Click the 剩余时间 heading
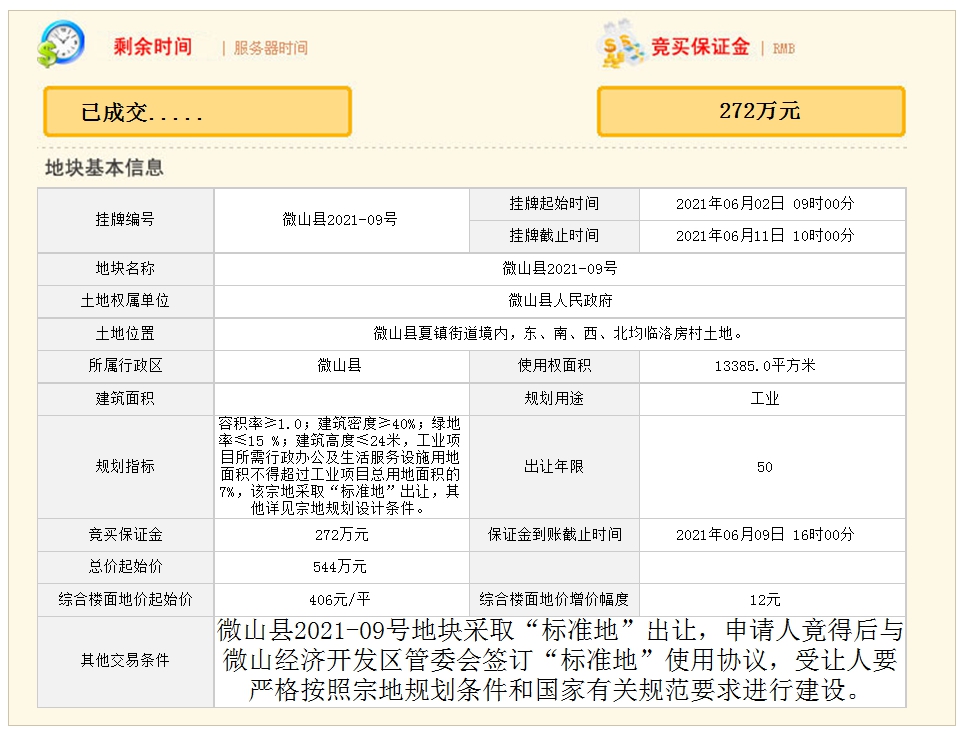The image size is (964, 731). click(x=152, y=47)
